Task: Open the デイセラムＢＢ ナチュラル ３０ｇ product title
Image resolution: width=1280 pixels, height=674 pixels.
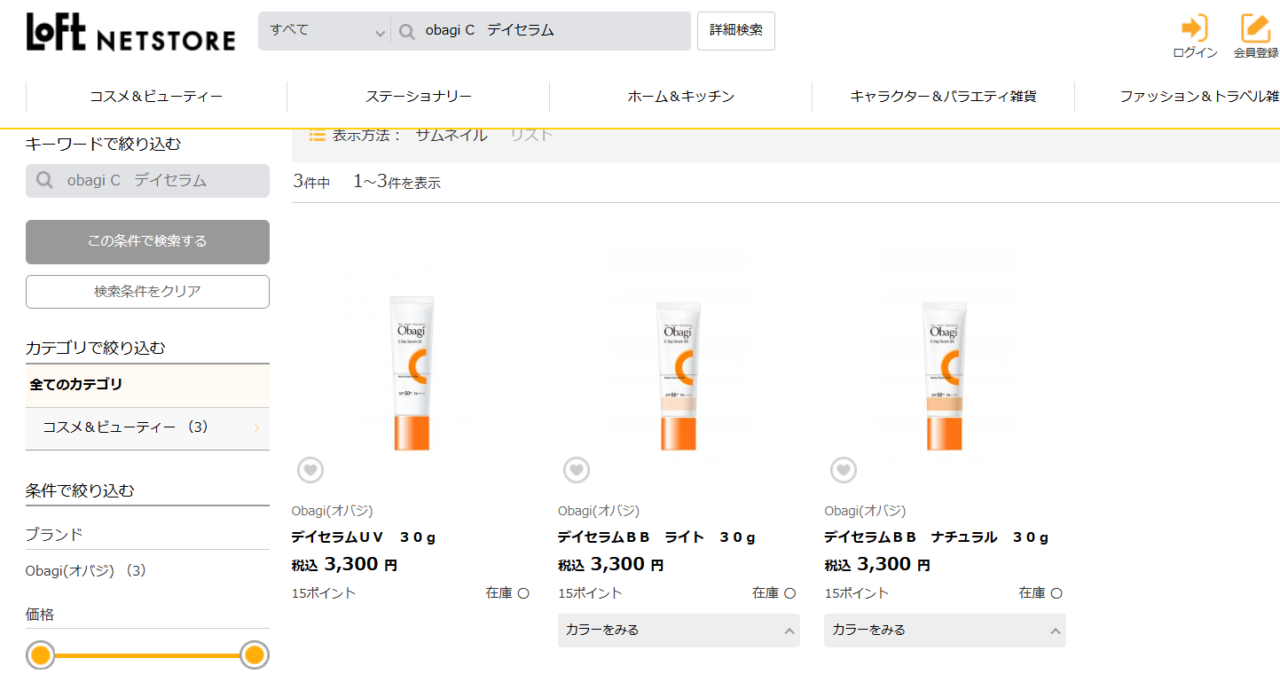Action: coord(937,537)
